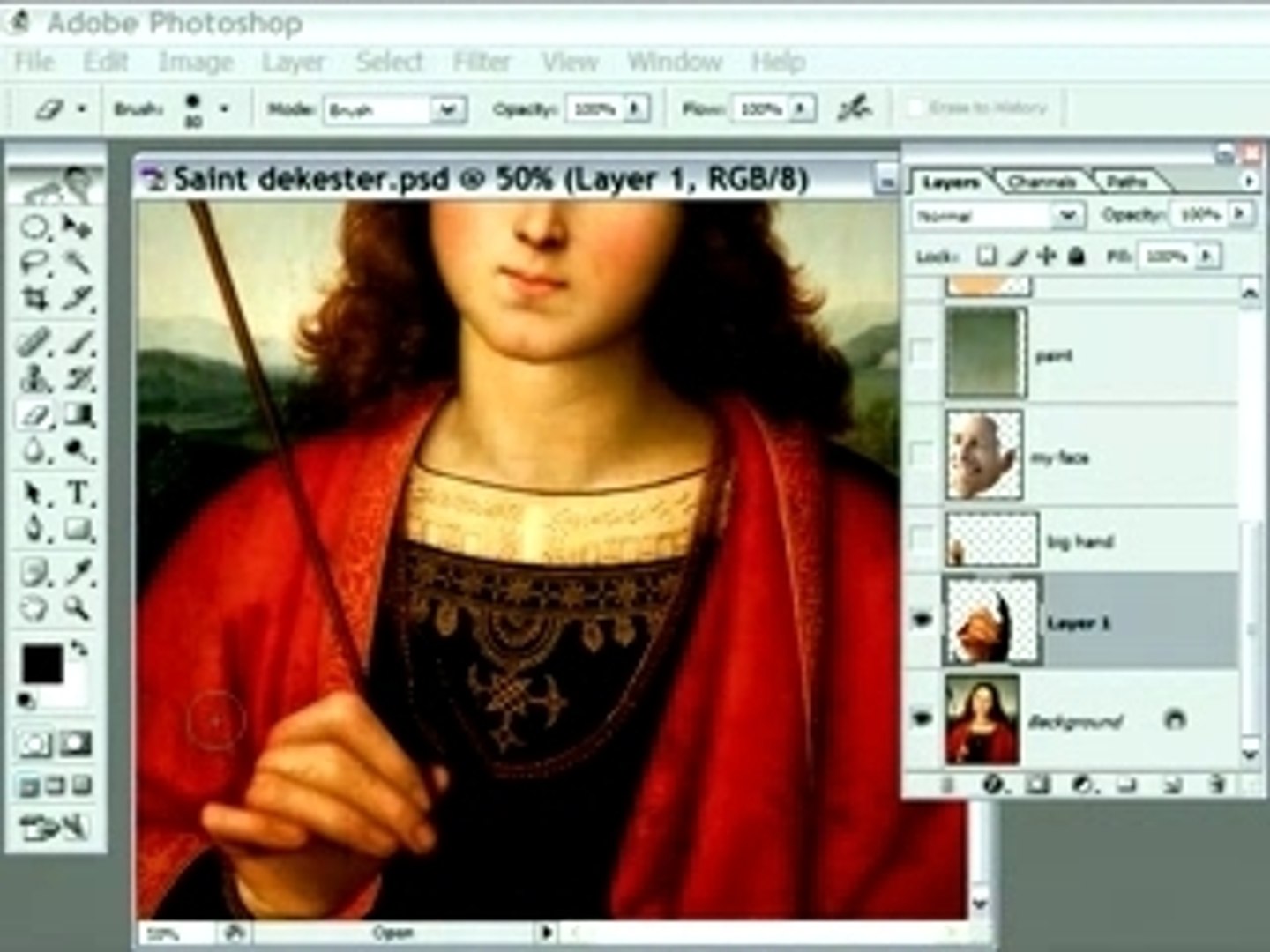Hide the Background layer

922,719
